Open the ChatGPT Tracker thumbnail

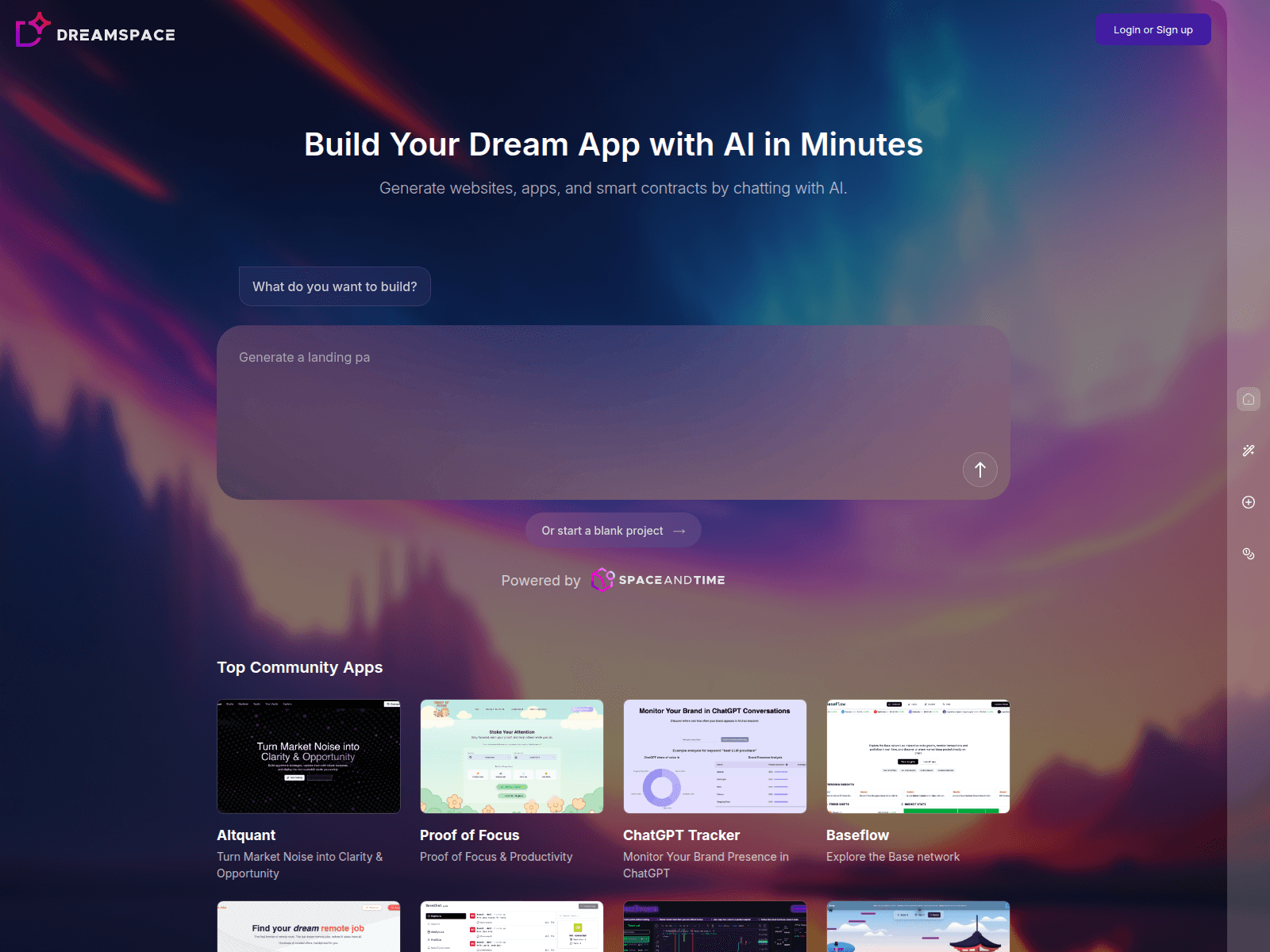(715, 756)
